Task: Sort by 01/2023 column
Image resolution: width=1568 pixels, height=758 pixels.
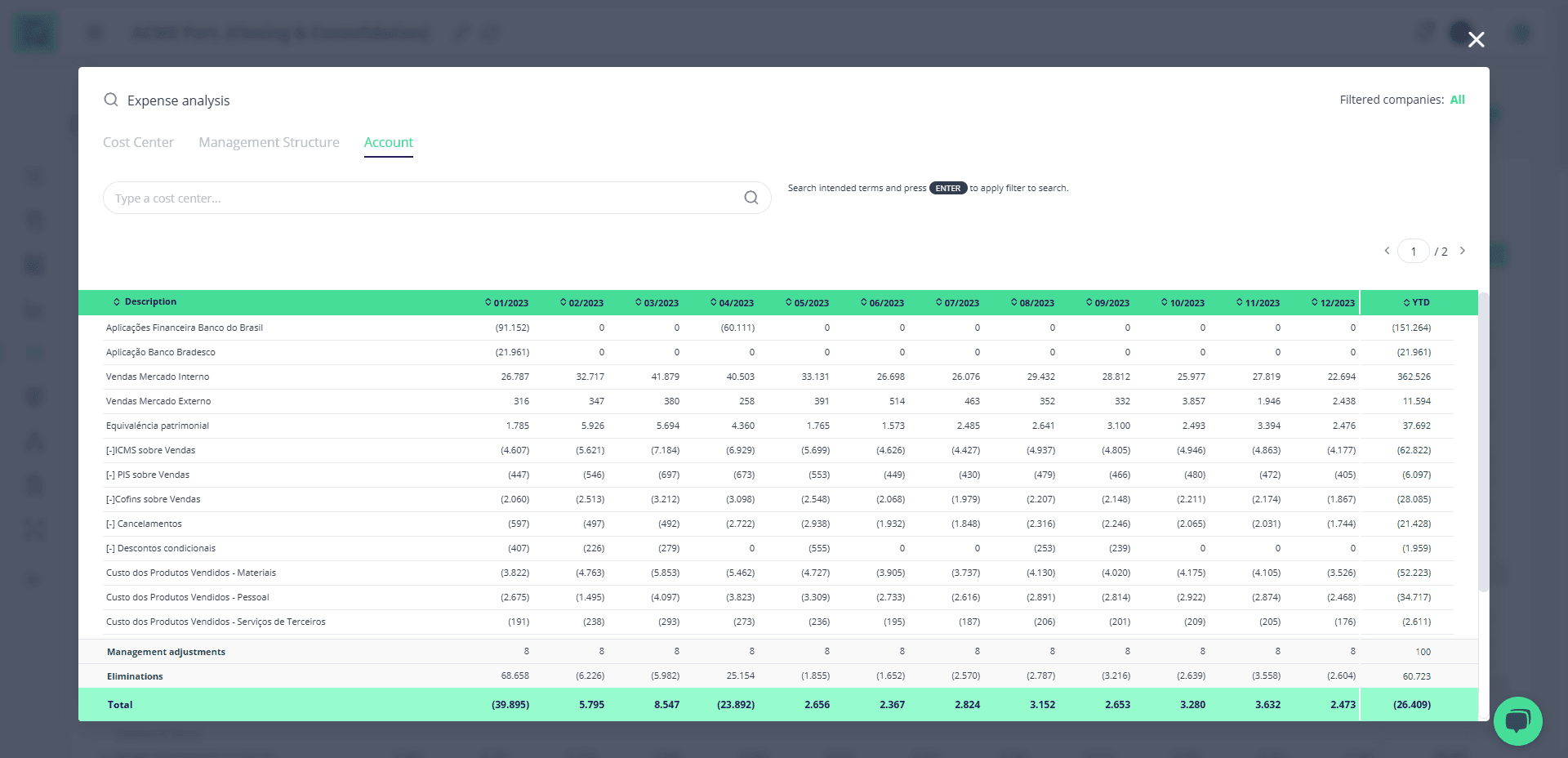Action: (506, 302)
